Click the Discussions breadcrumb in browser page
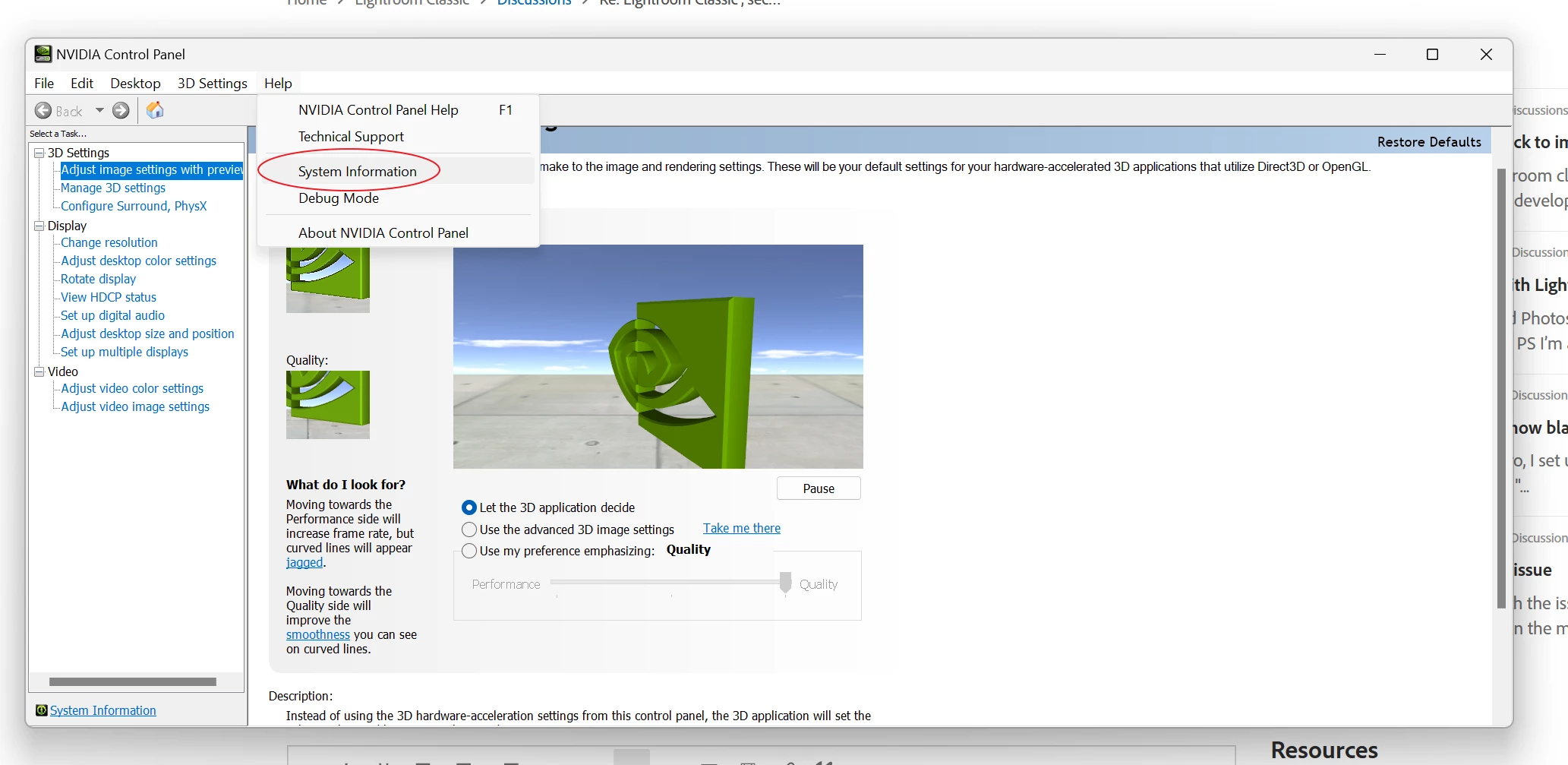The width and height of the screenshot is (1568, 765). 534,3
